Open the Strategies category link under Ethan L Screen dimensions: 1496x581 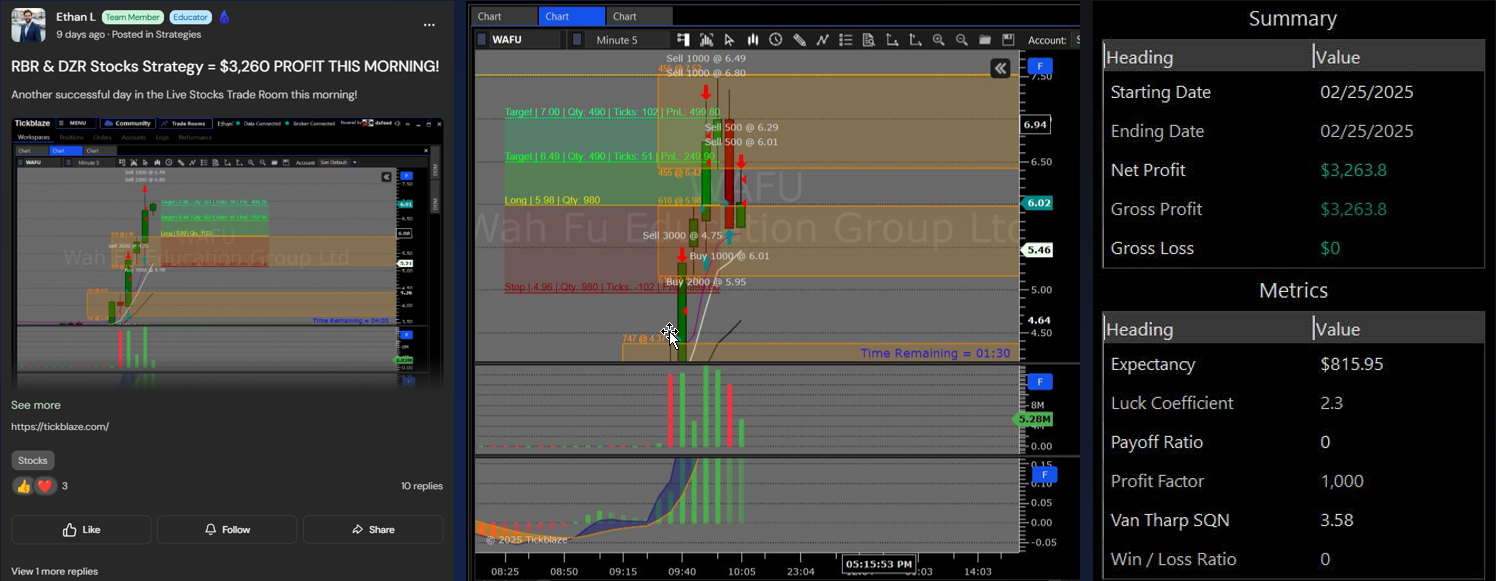pyautogui.click(x=178, y=34)
